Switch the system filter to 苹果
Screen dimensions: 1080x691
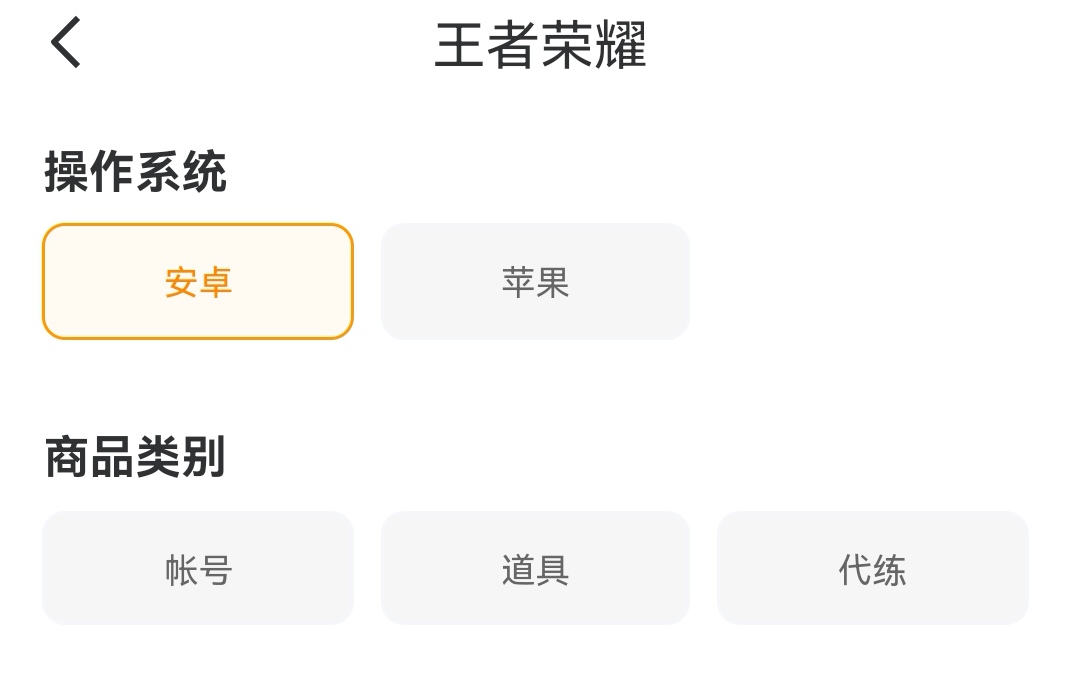tap(535, 282)
